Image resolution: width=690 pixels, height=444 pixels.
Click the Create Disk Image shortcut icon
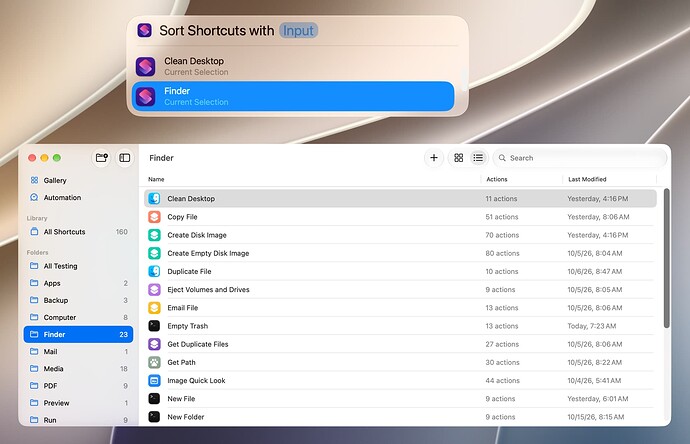point(154,235)
